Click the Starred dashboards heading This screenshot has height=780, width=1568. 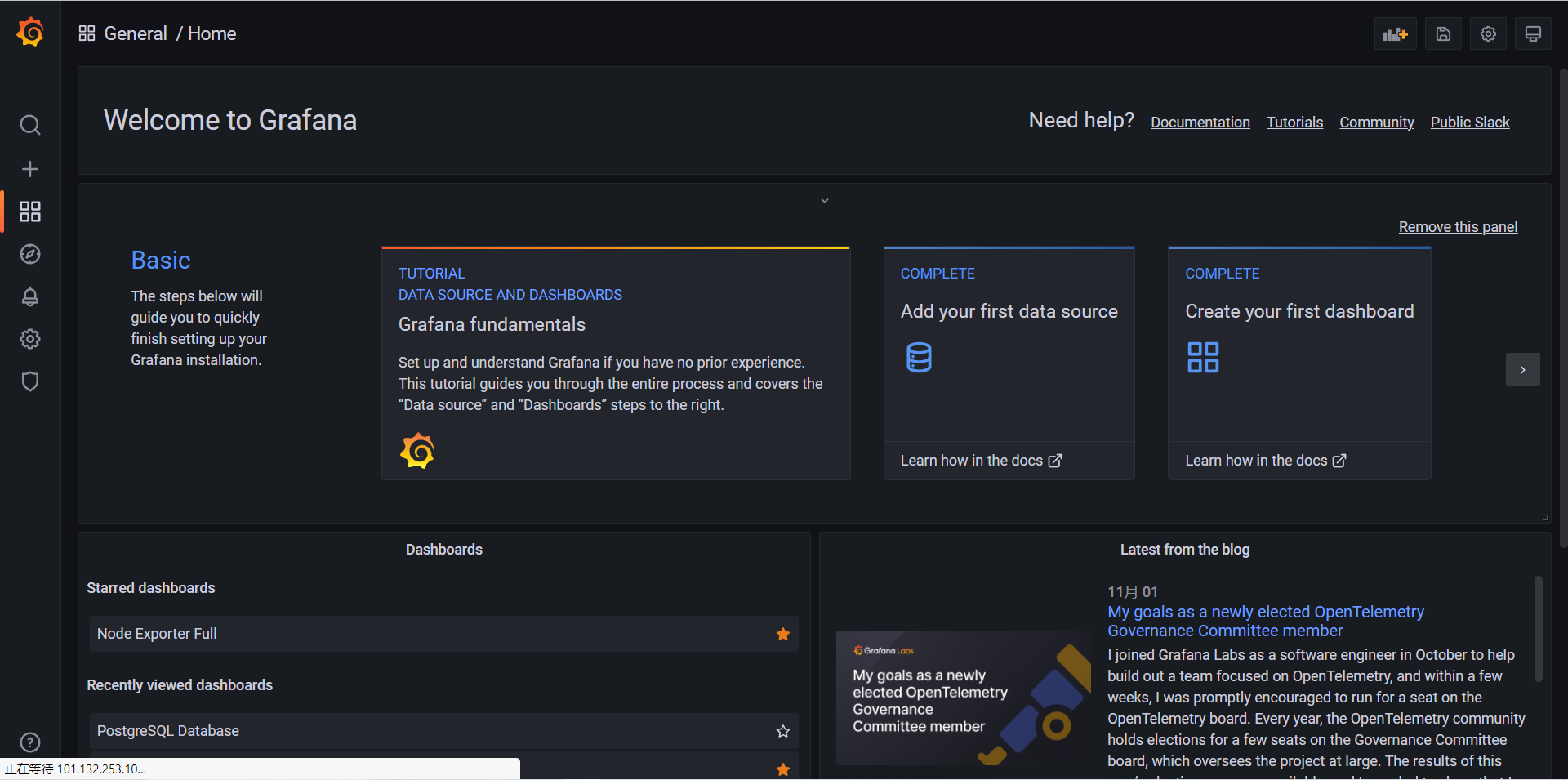click(151, 588)
